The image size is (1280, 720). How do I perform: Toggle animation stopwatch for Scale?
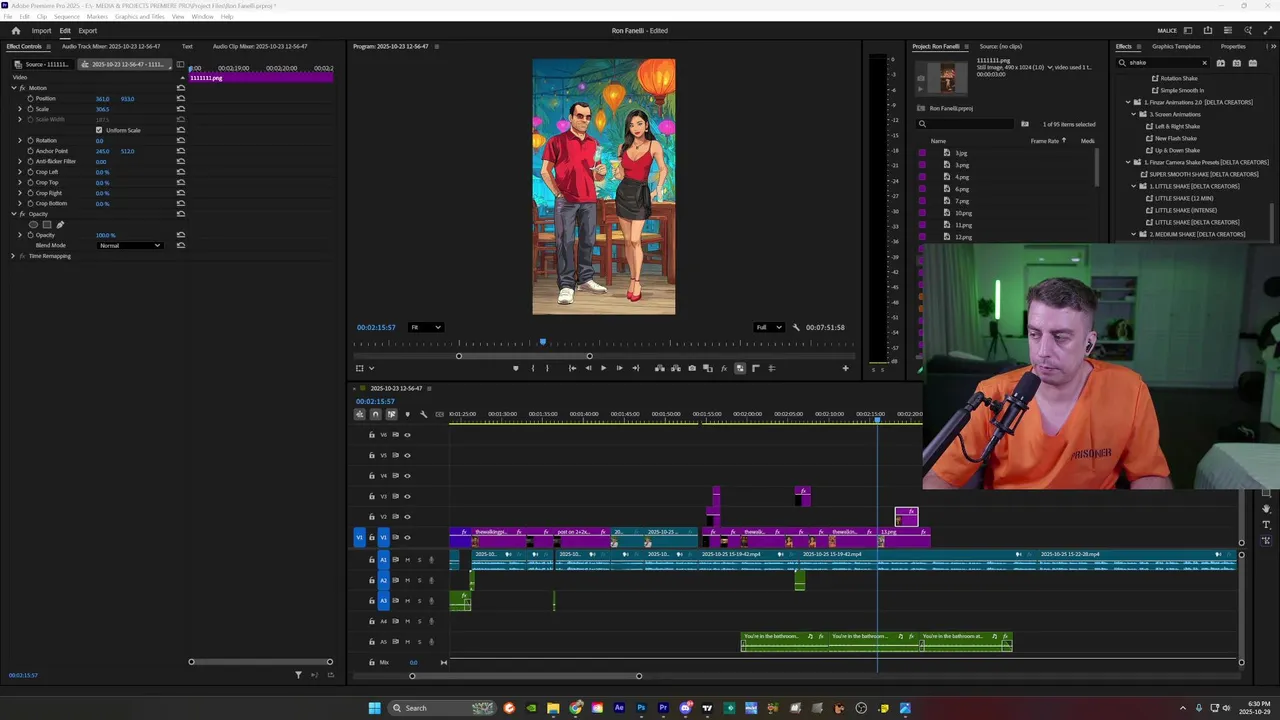[x=30, y=109]
